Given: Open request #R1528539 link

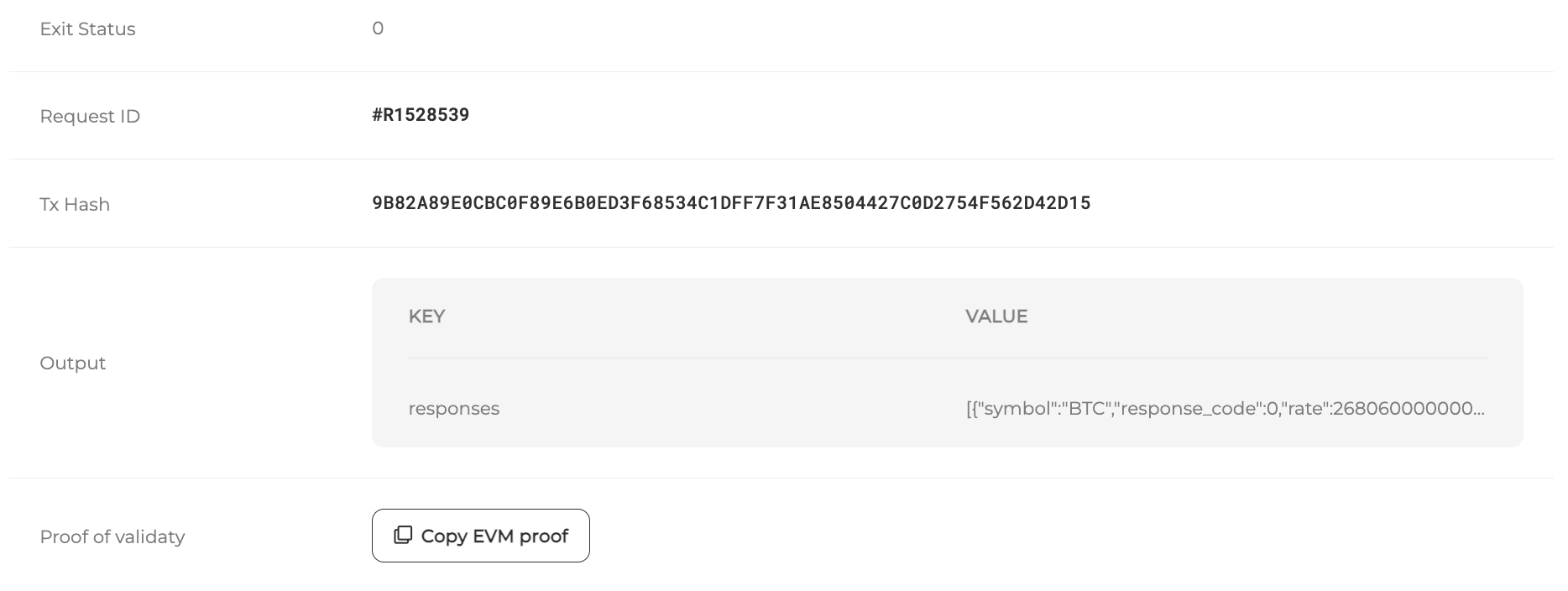Looking at the screenshot, I should click(x=421, y=115).
